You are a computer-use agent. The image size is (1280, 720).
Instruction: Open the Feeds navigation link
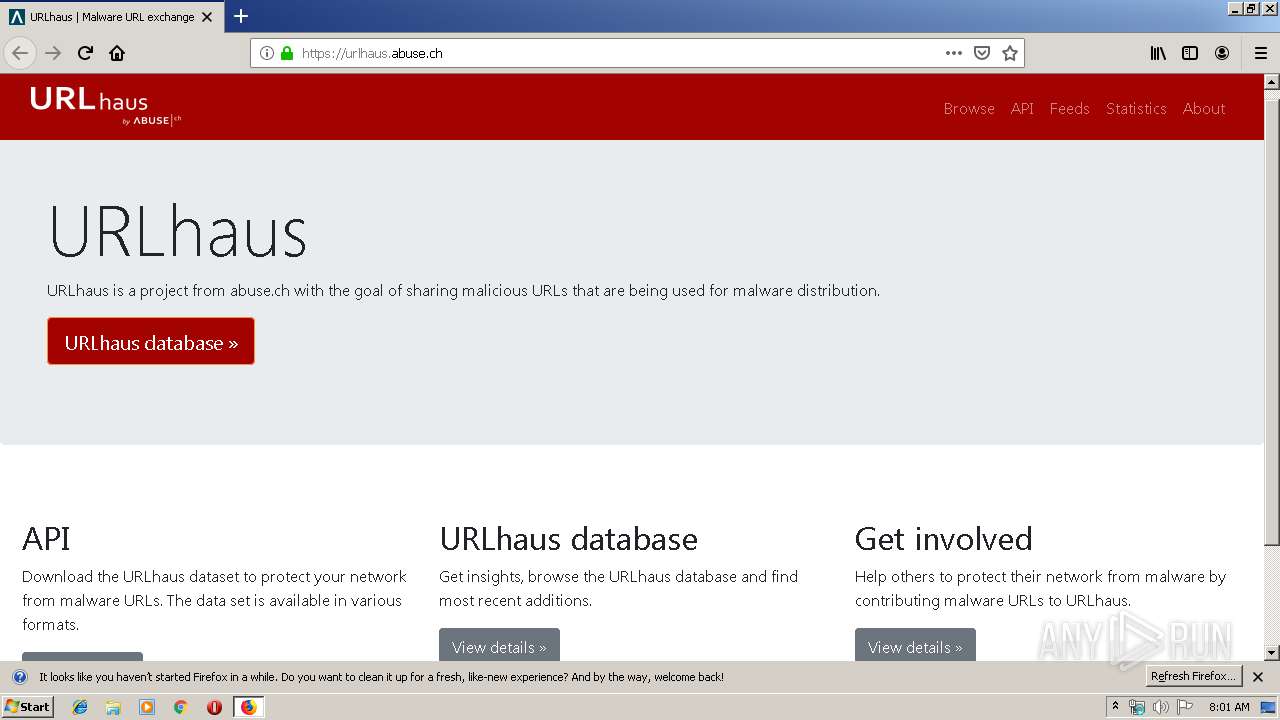pyautogui.click(x=1069, y=109)
